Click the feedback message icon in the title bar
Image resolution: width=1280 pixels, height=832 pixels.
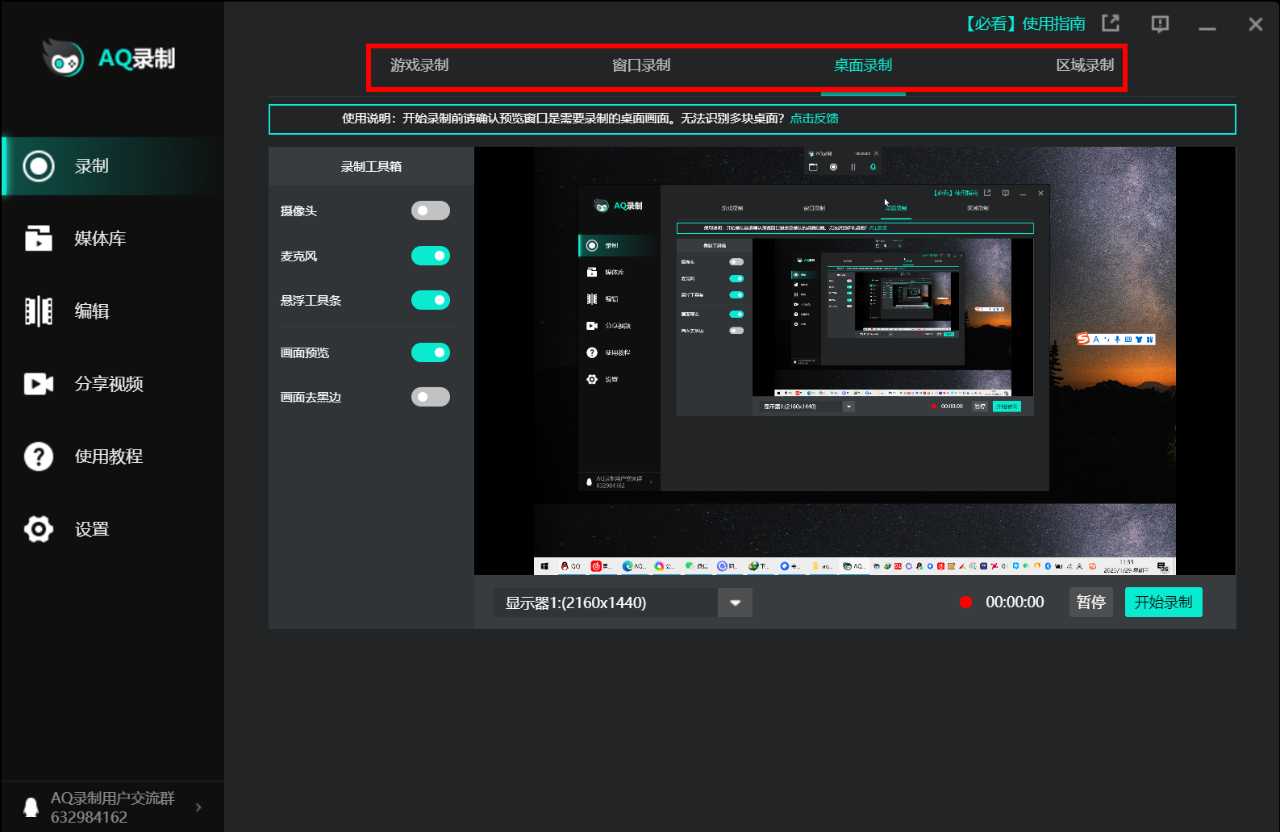pos(1160,24)
